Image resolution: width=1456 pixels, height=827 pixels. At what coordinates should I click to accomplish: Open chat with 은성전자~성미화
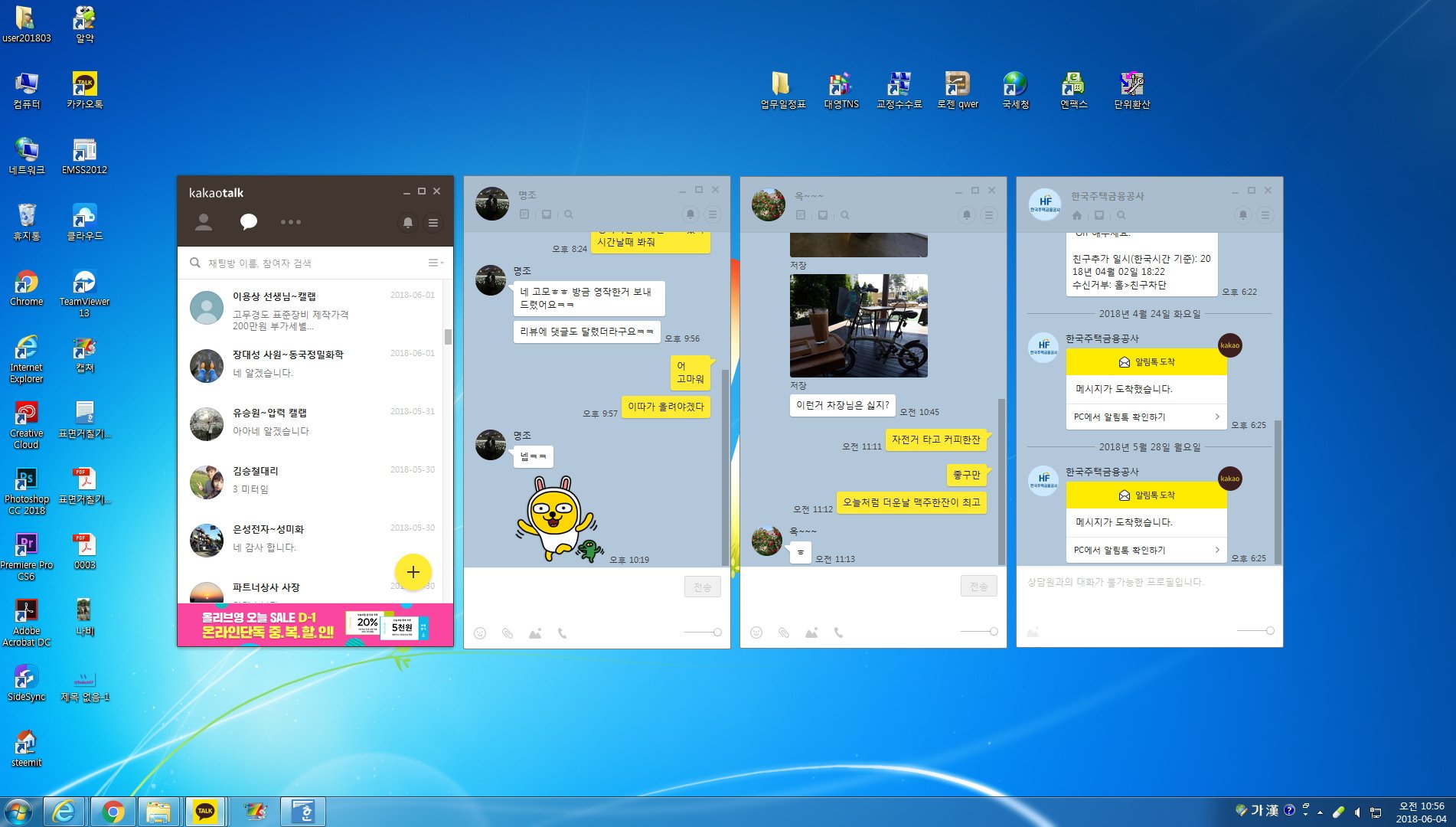tap(312, 540)
